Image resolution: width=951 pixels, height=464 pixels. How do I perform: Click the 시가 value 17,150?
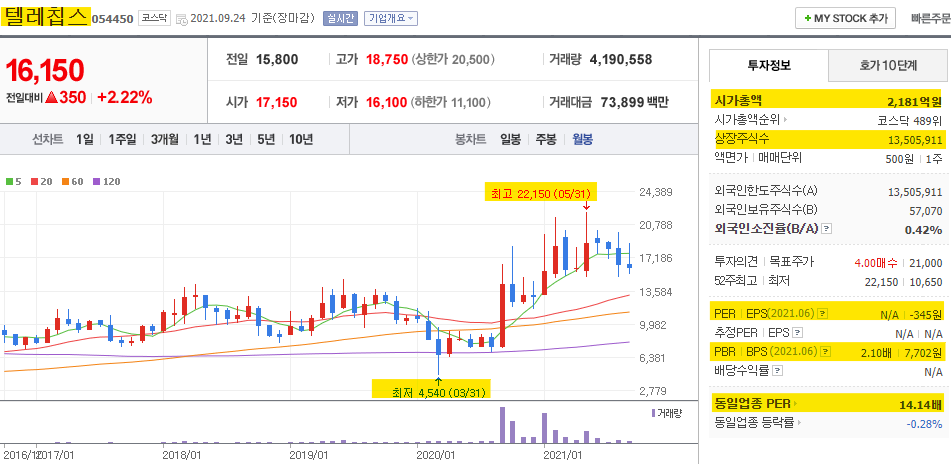(277, 102)
